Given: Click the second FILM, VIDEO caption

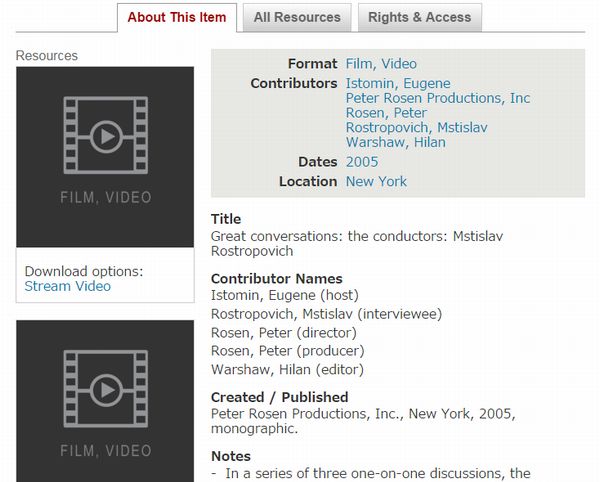Looking at the screenshot, I should (x=105, y=450).
